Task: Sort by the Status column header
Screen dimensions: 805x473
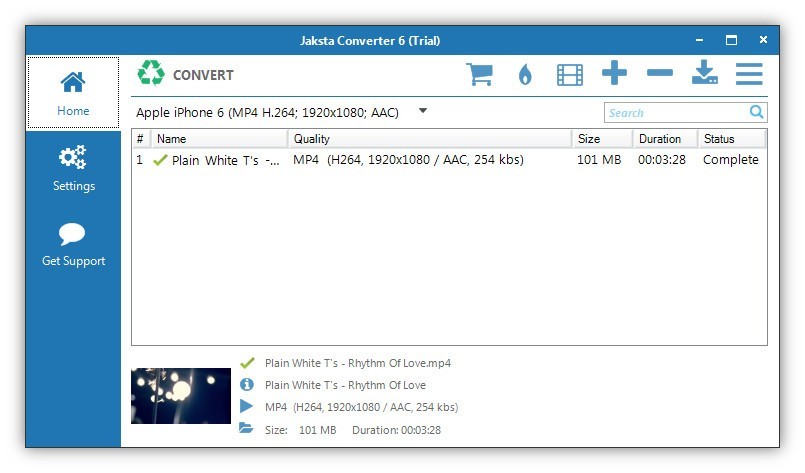Action: [x=732, y=139]
